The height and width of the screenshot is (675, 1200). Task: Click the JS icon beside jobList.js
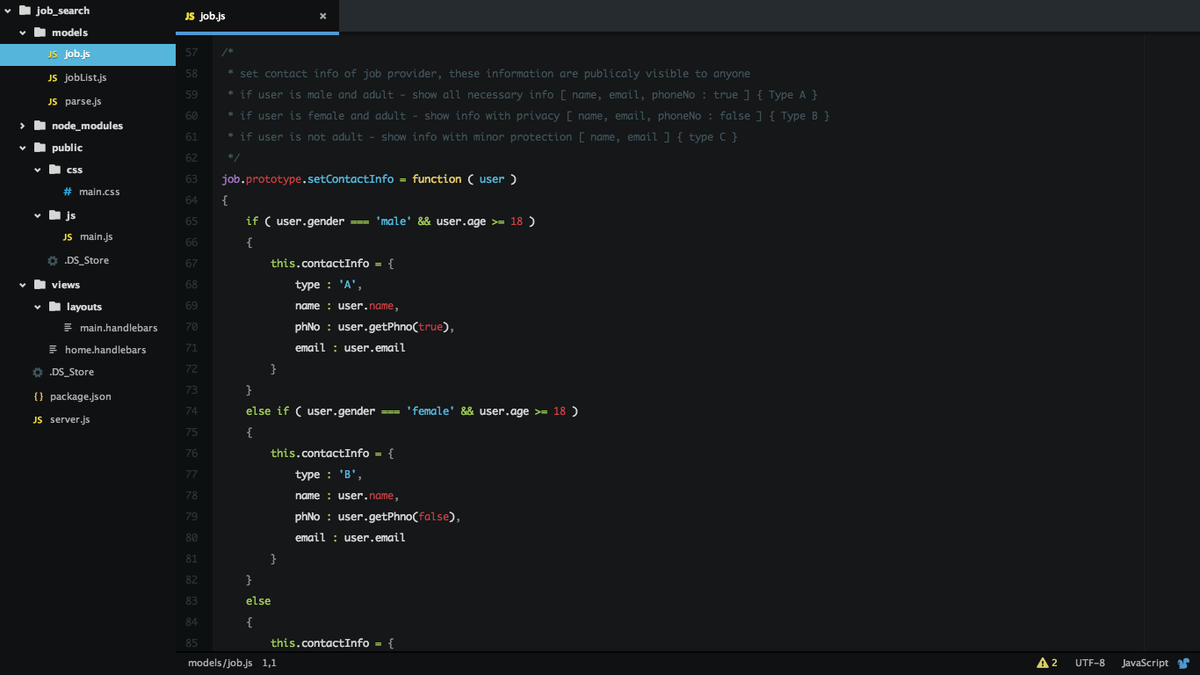pos(53,78)
